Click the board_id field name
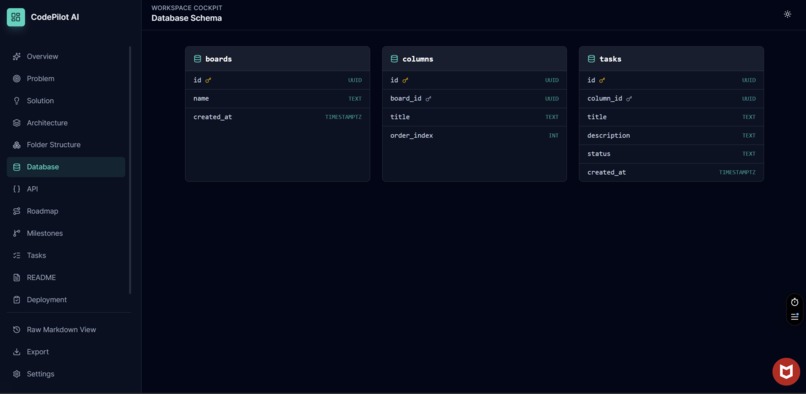Screen dimensions: 806x394 tap(406, 98)
